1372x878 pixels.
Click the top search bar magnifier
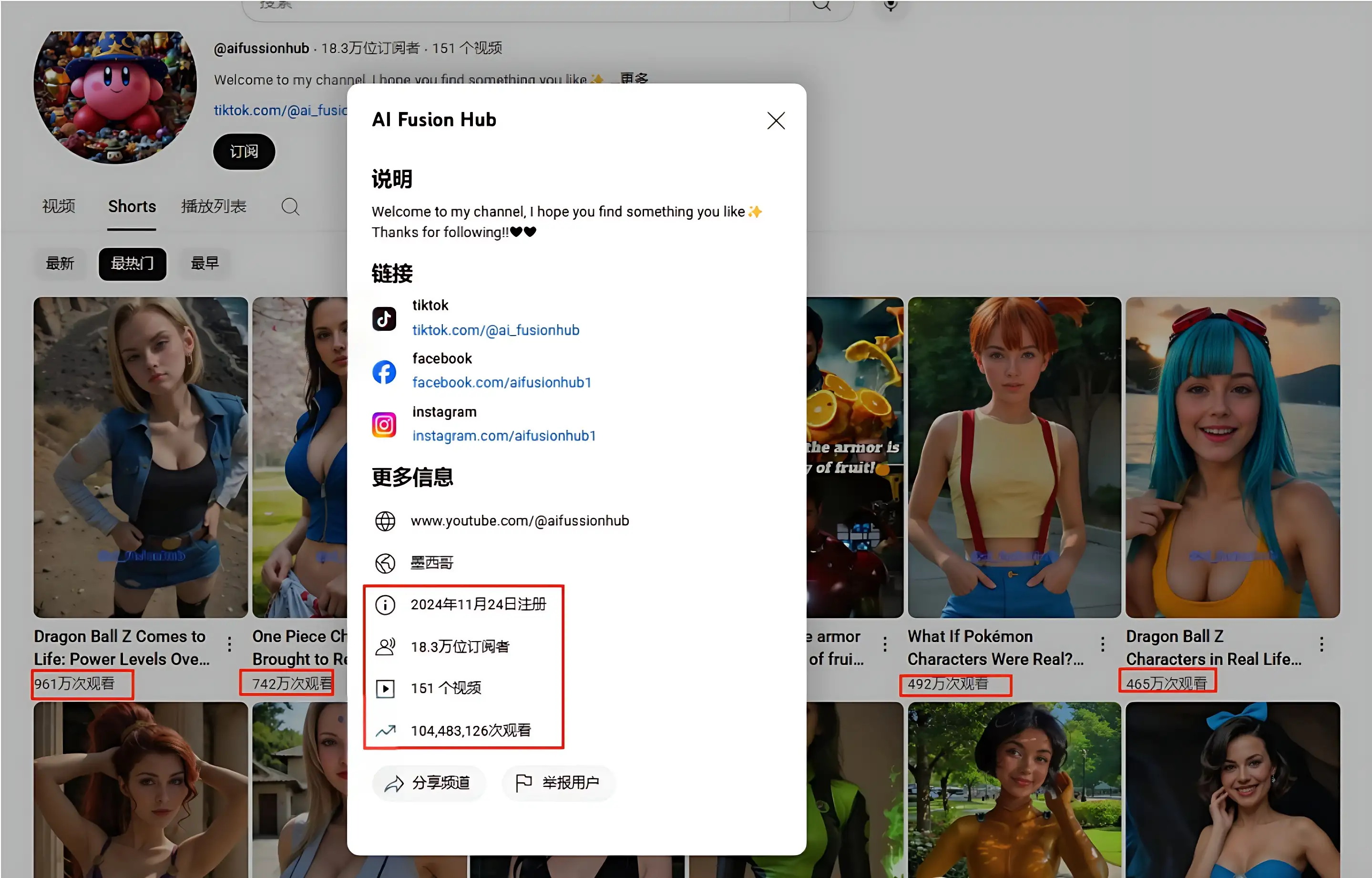(821, 6)
